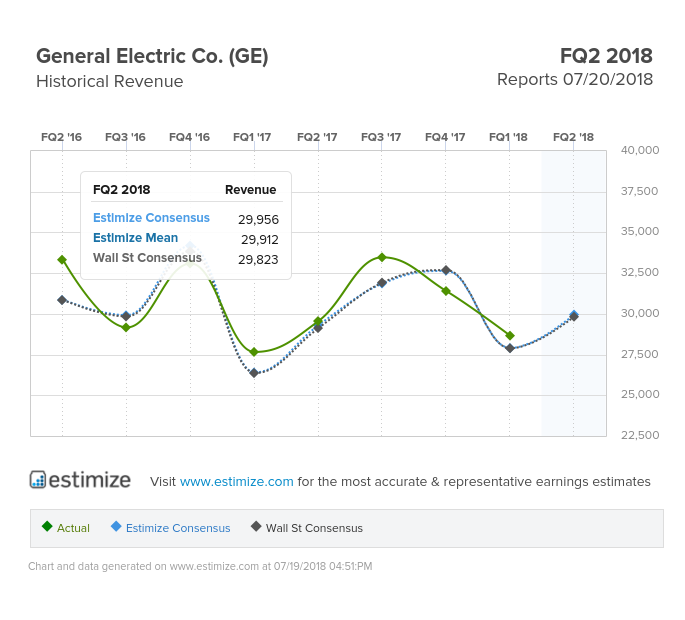Click the chart generated timestamp footer

(x=200, y=566)
